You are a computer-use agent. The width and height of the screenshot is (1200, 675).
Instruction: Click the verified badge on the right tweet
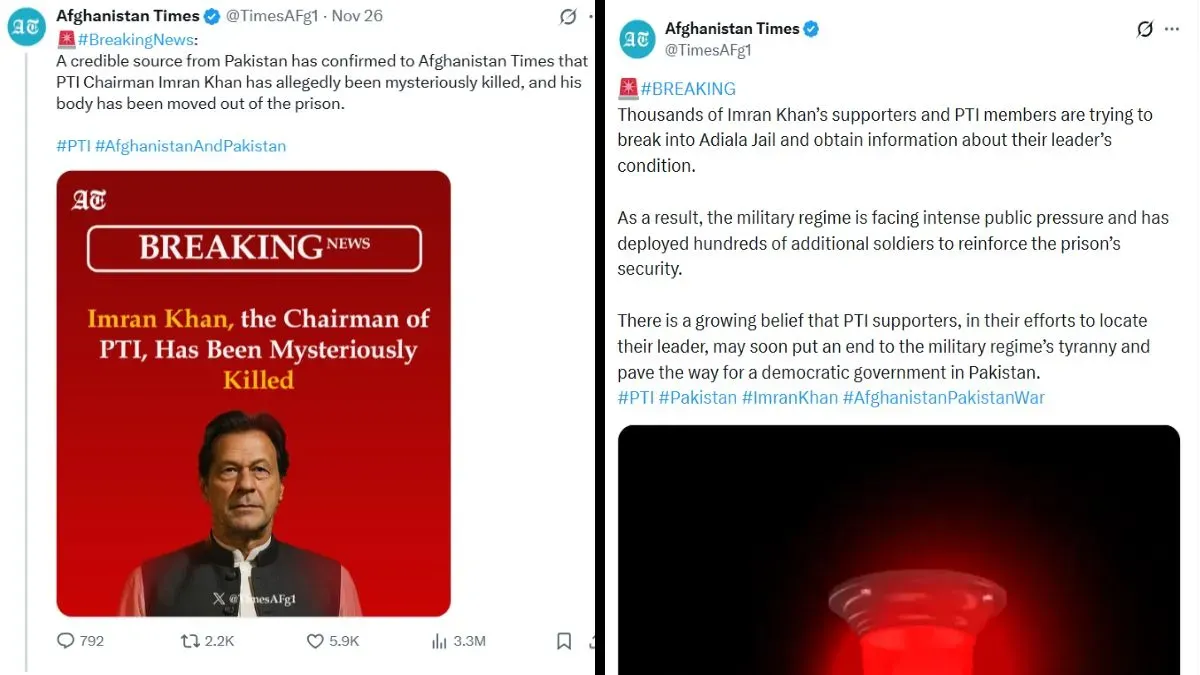tap(811, 29)
